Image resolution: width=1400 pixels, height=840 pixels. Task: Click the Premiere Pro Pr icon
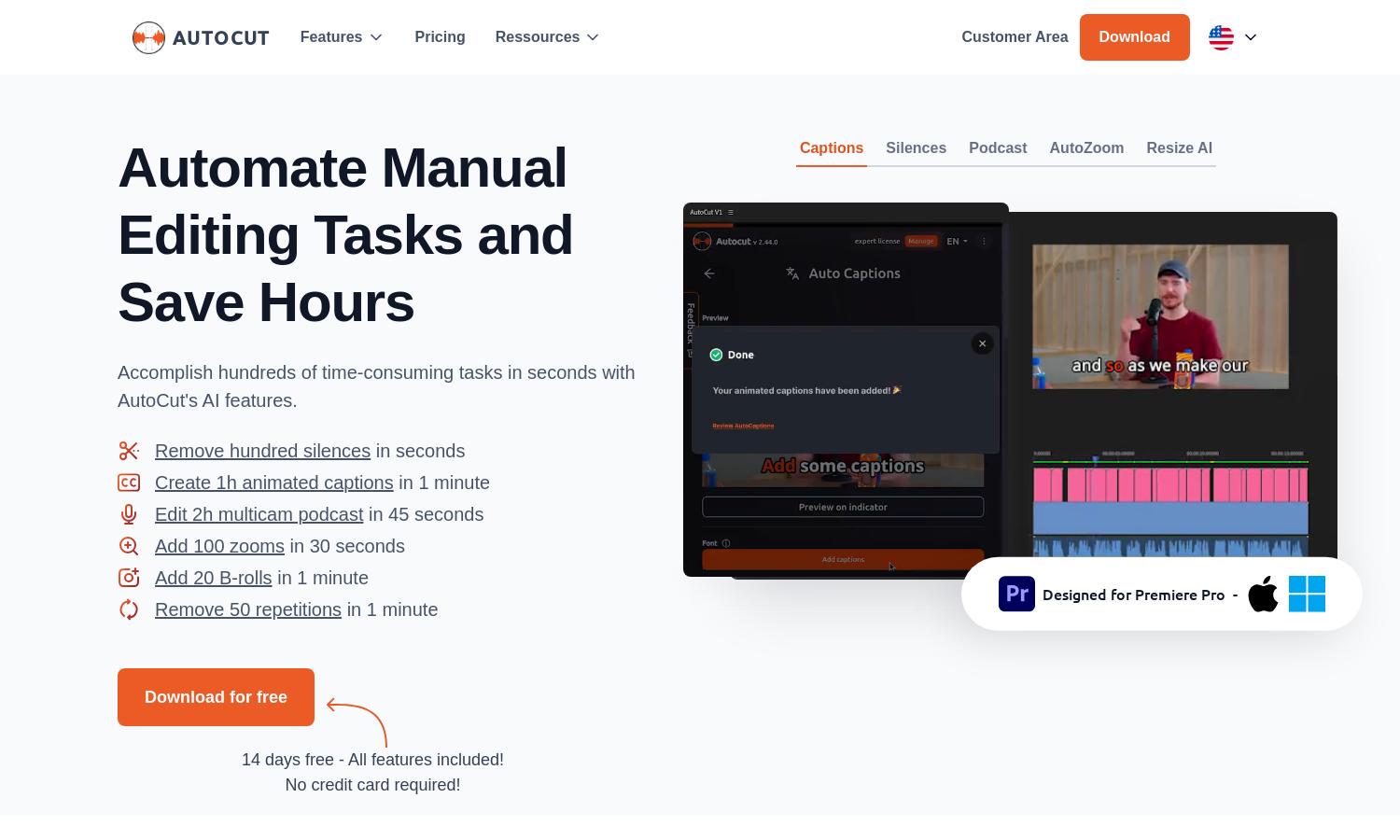[x=1016, y=594]
